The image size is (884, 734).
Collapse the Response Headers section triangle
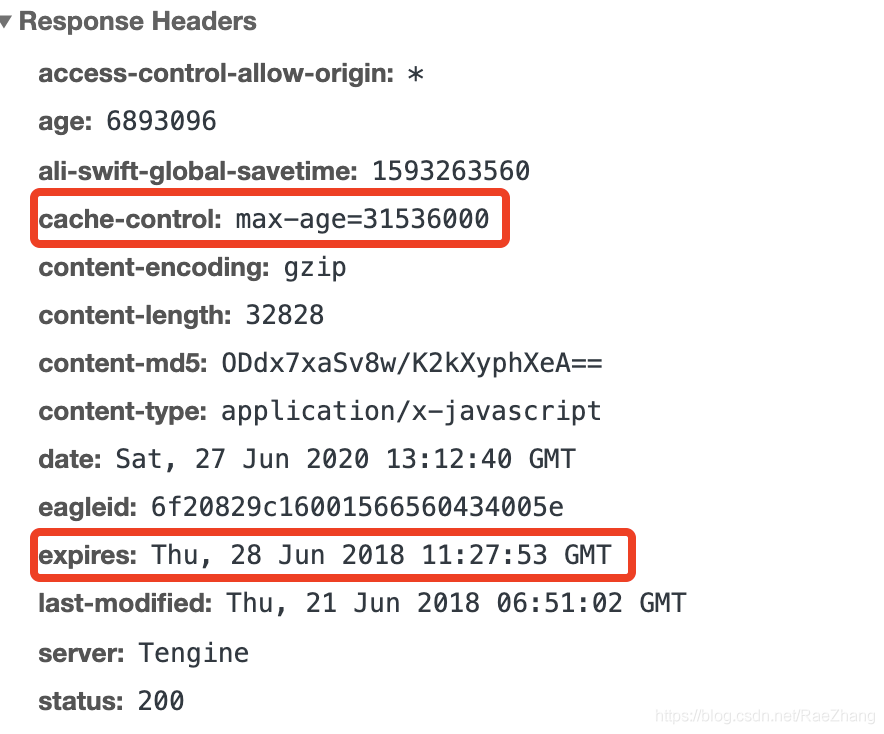[6, 22]
